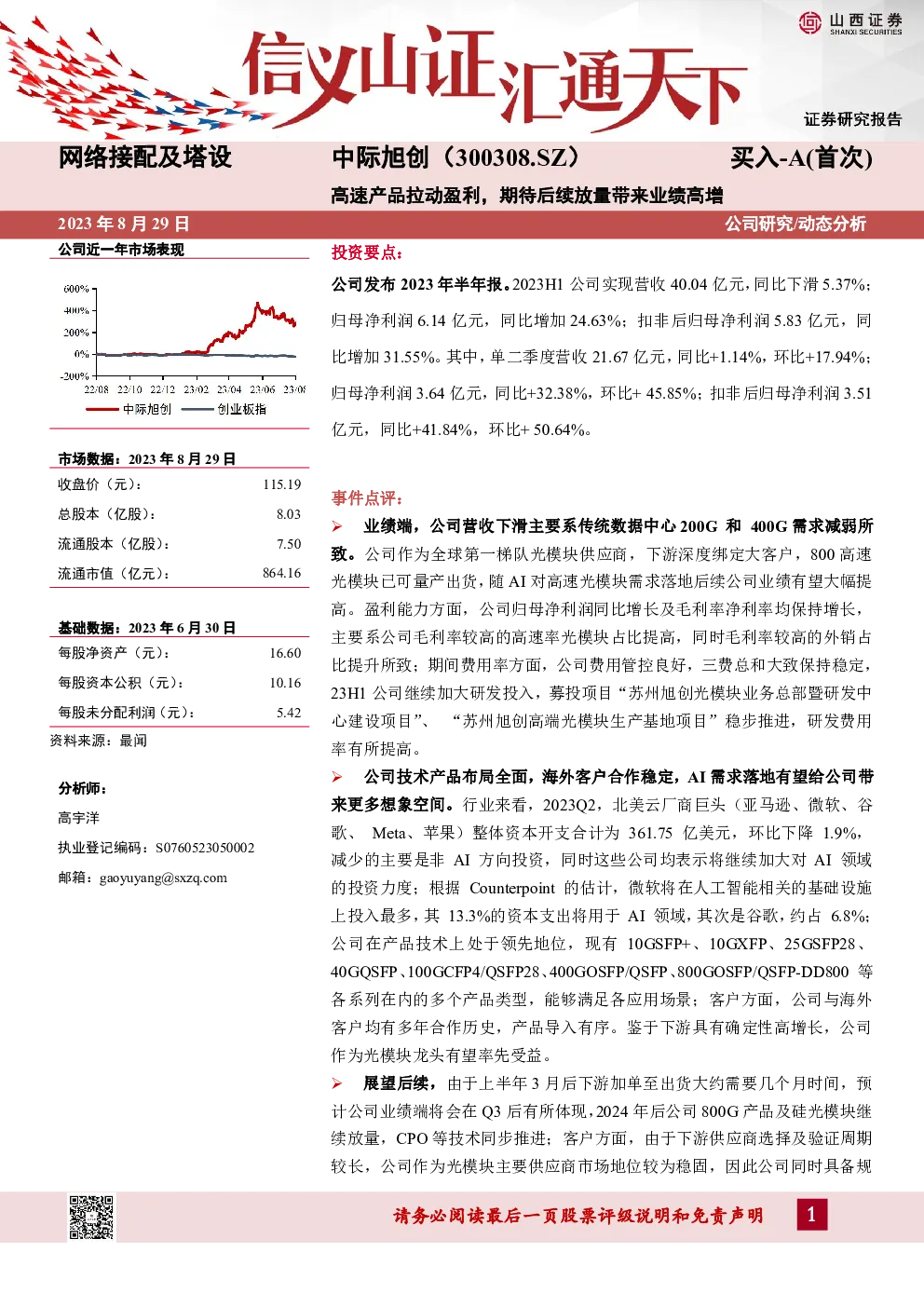The width and height of the screenshot is (924, 1307).
Task: Click the 600% axis label on chart
Action: point(76,289)
